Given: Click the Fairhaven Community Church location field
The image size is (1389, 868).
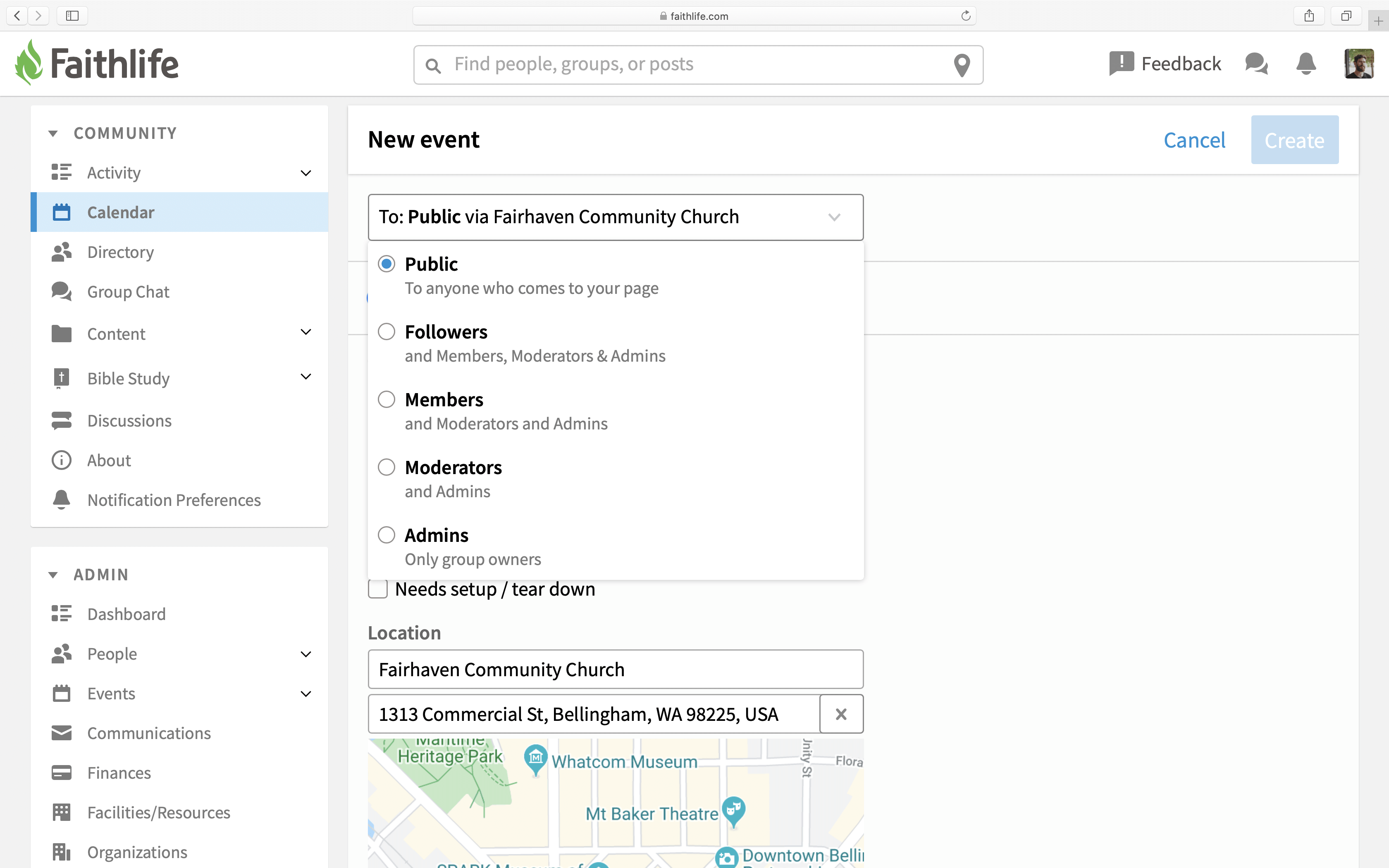Looking at the screenshot, I should [615, 669].
